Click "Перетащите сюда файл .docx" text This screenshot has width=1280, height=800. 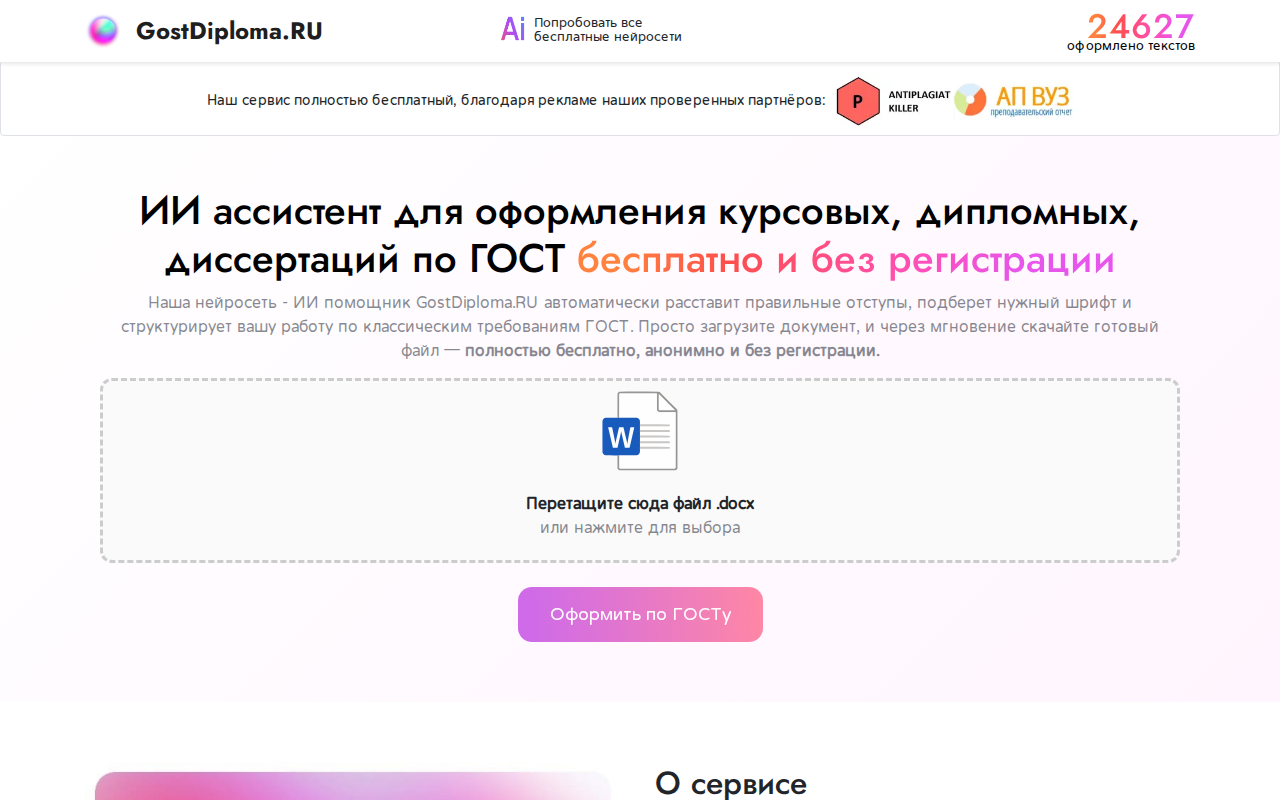coord(640,504)
